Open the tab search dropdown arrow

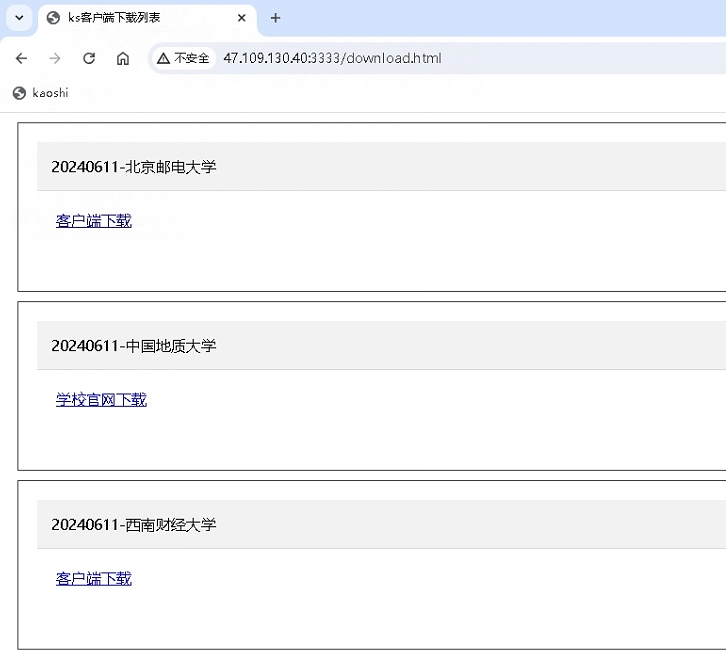point(19,18)
